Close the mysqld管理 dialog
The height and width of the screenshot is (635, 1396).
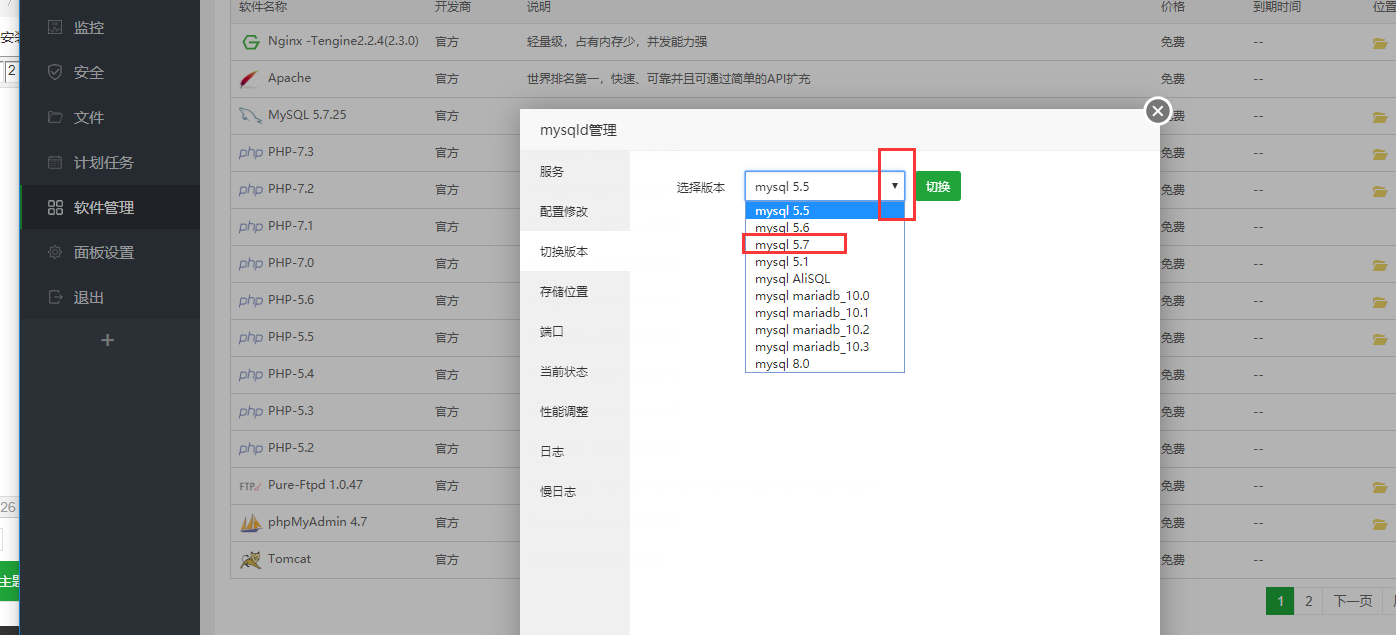tap(1158, 111)
